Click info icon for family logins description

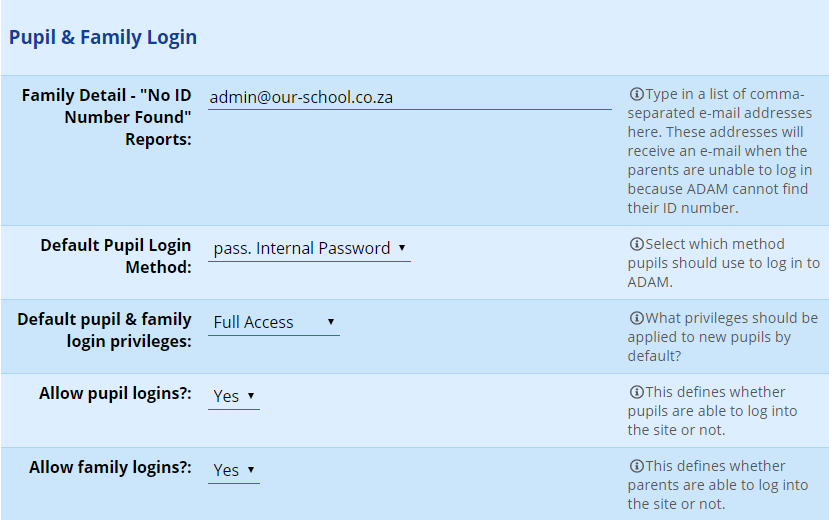click(636, 466)
